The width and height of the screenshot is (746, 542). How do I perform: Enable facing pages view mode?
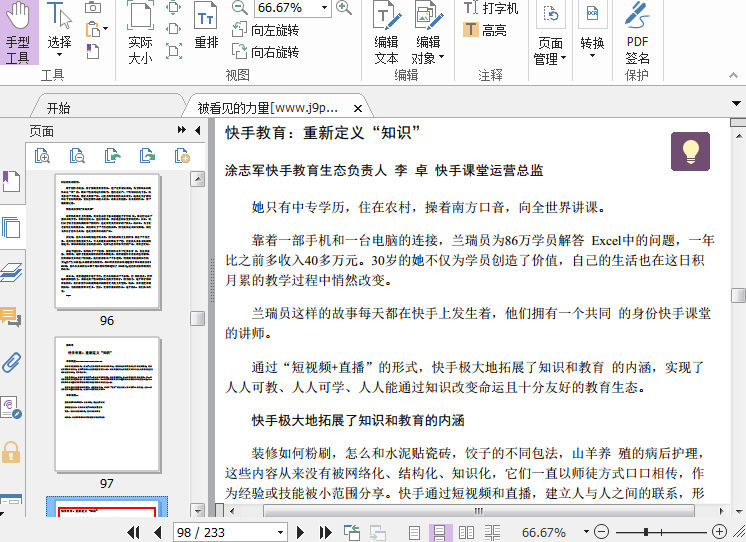(466, 532)
